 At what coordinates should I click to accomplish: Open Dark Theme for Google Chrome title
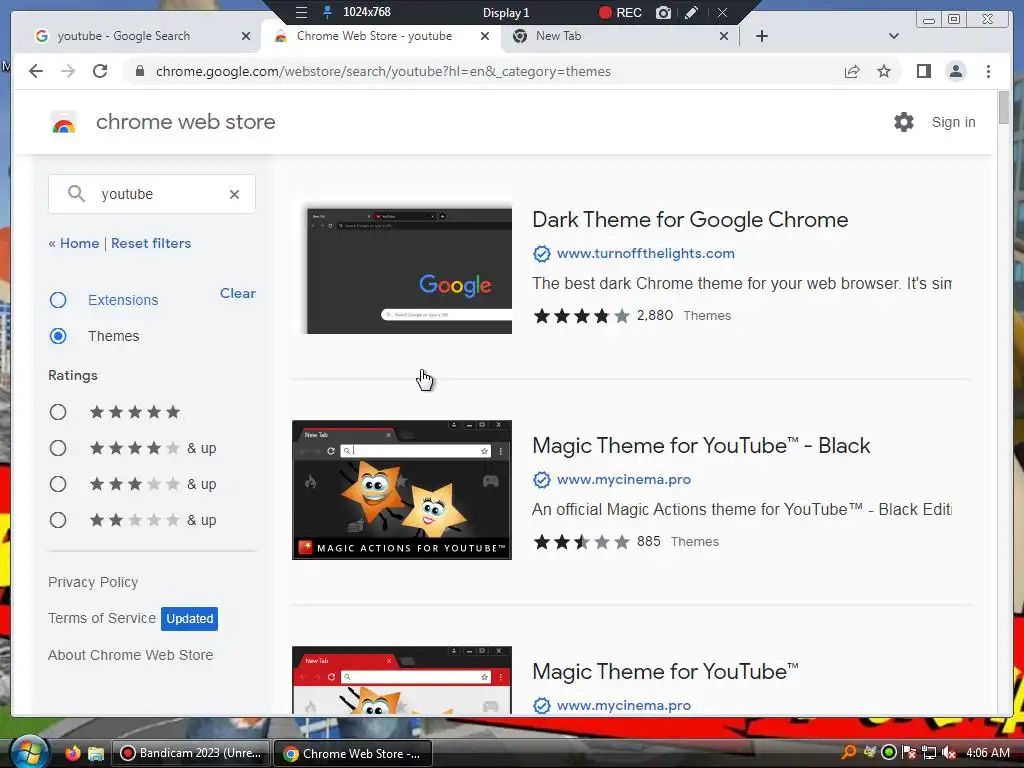[690, 219]
